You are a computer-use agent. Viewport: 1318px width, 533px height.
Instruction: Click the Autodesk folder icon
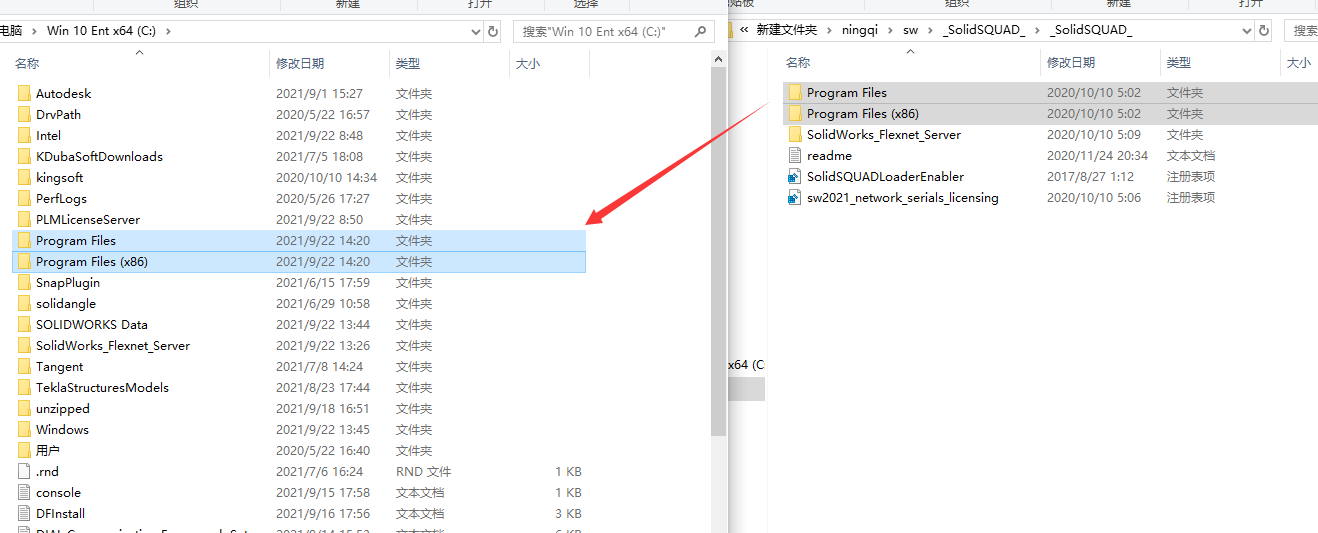pyautogui.click(x=24, y=94)
